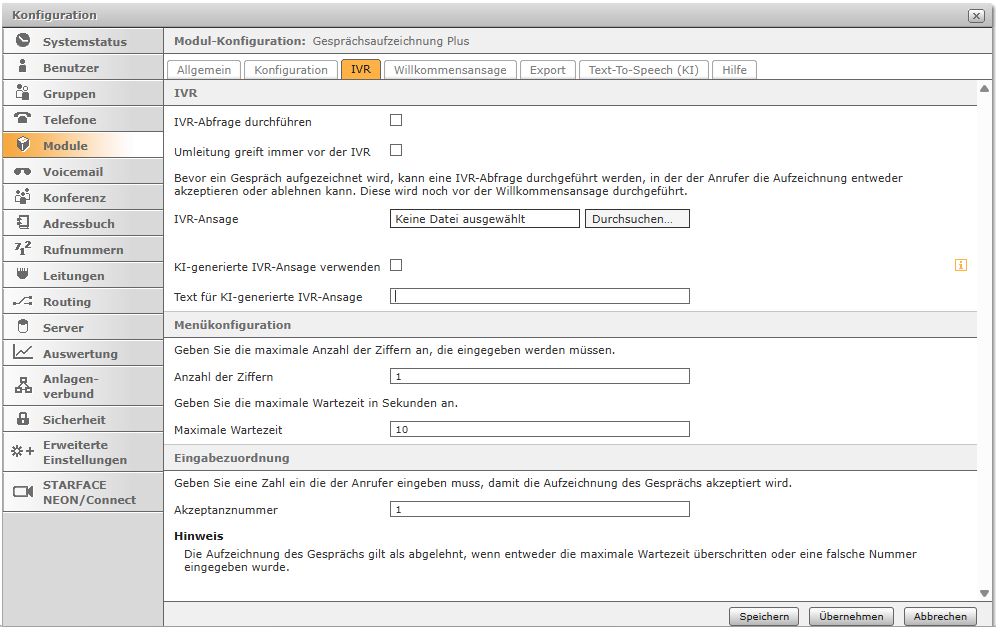Select the Telefone phone icon
996x627 pixels.
22,119
